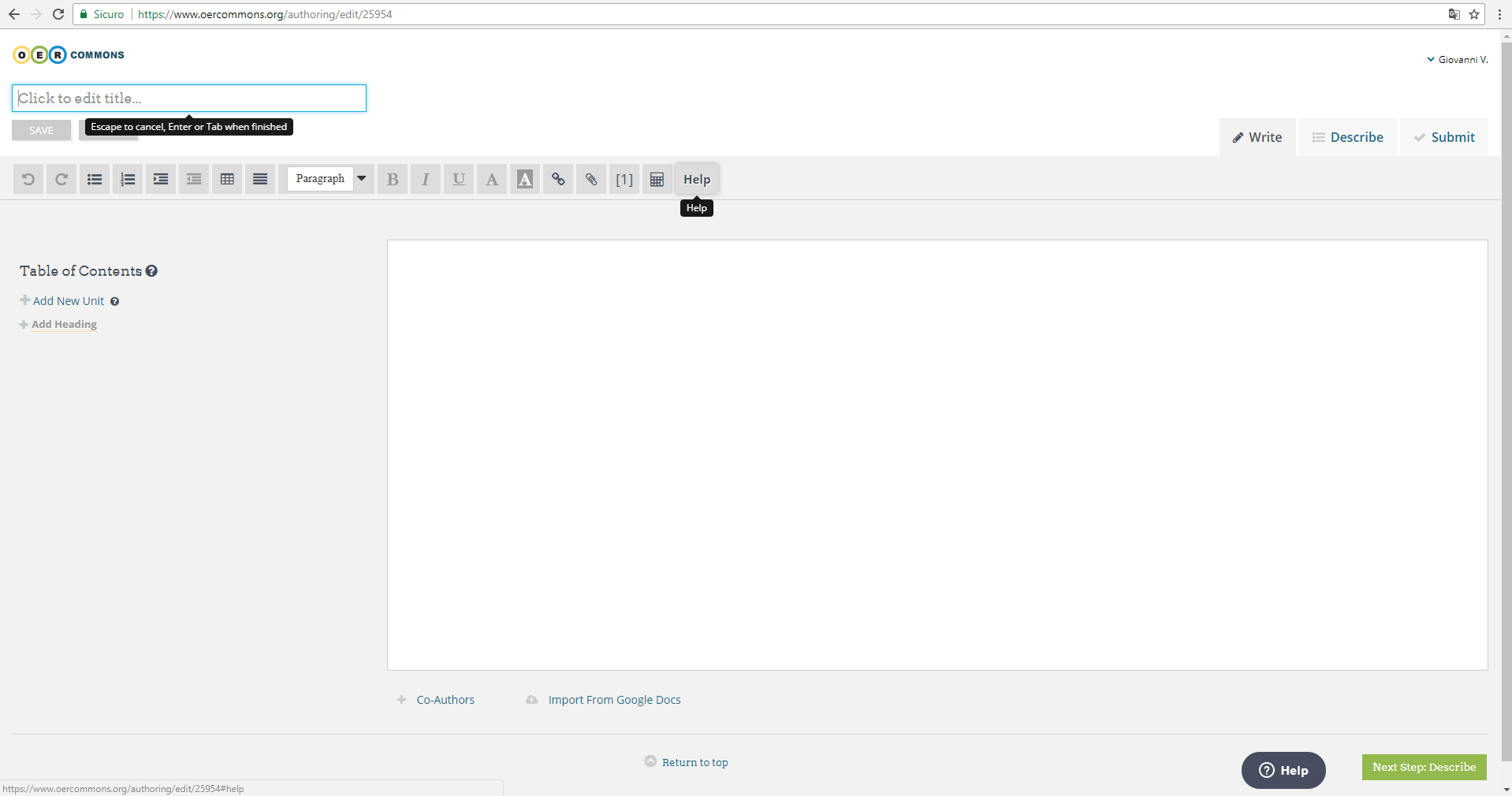Click Import From Google Docs
1512x796 pixels.
click(614, 700)
